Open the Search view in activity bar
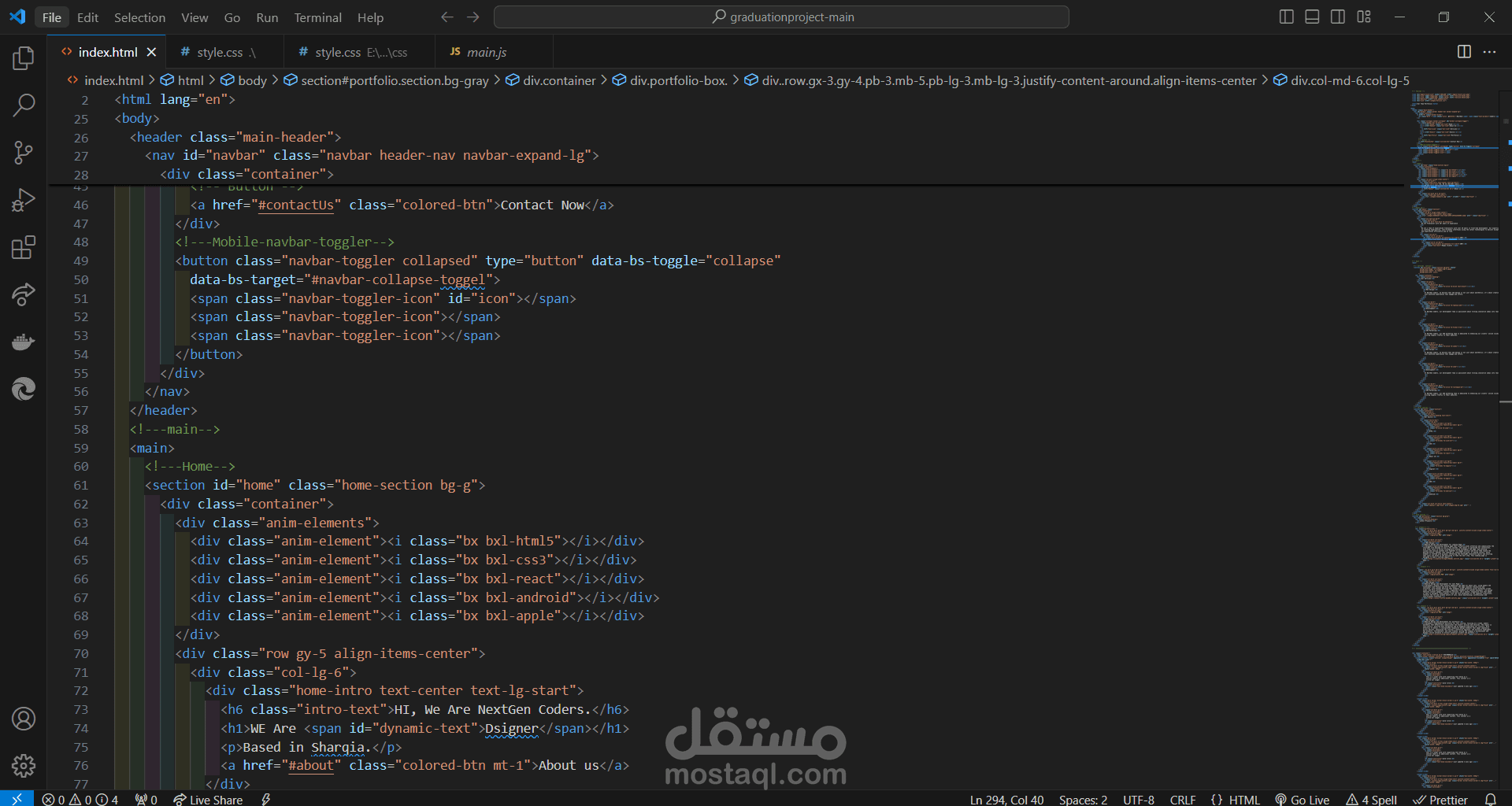Screen dimensions: 1512x806 (24, 105)
